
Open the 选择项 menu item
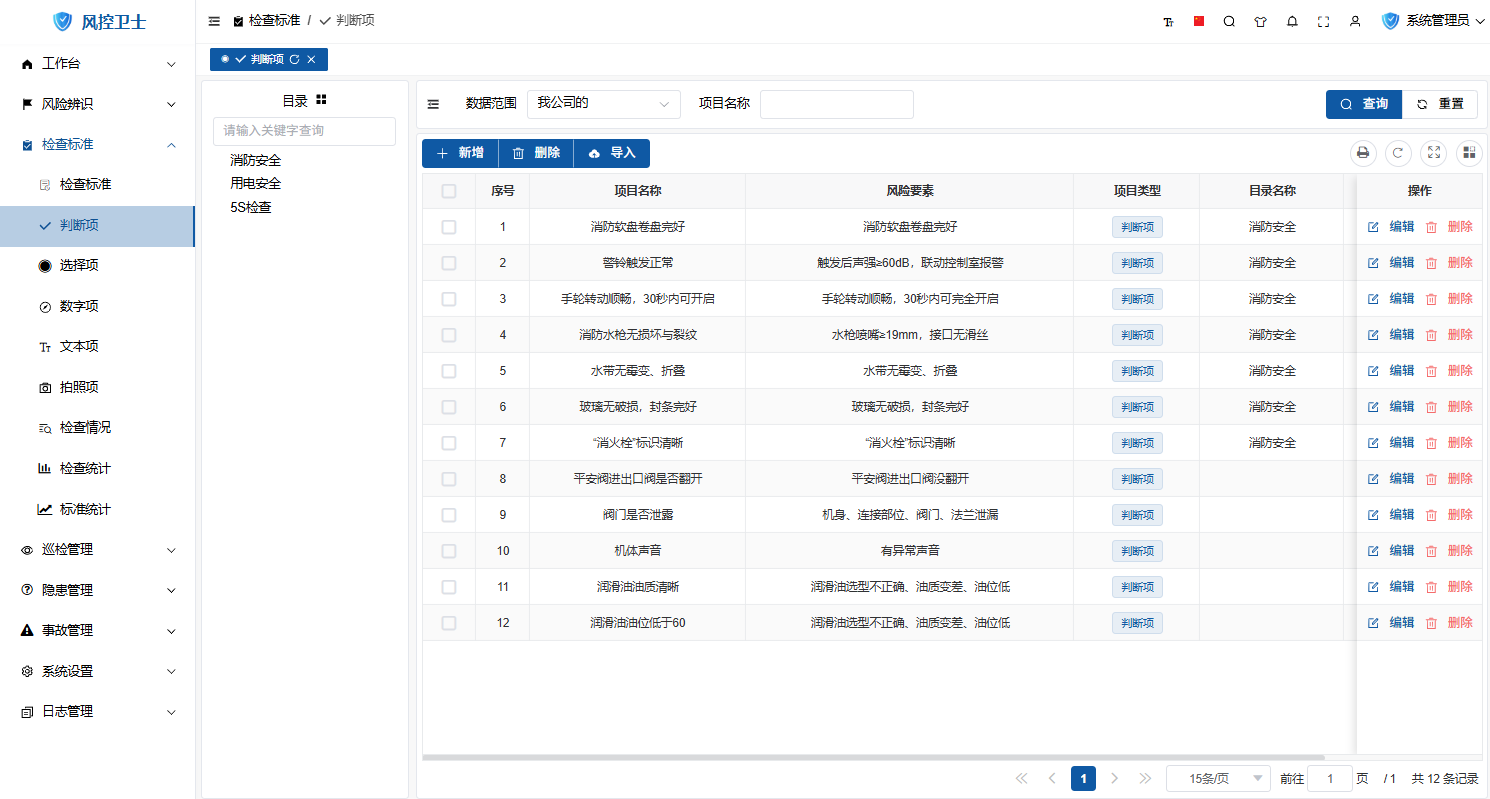coord(79,266)
